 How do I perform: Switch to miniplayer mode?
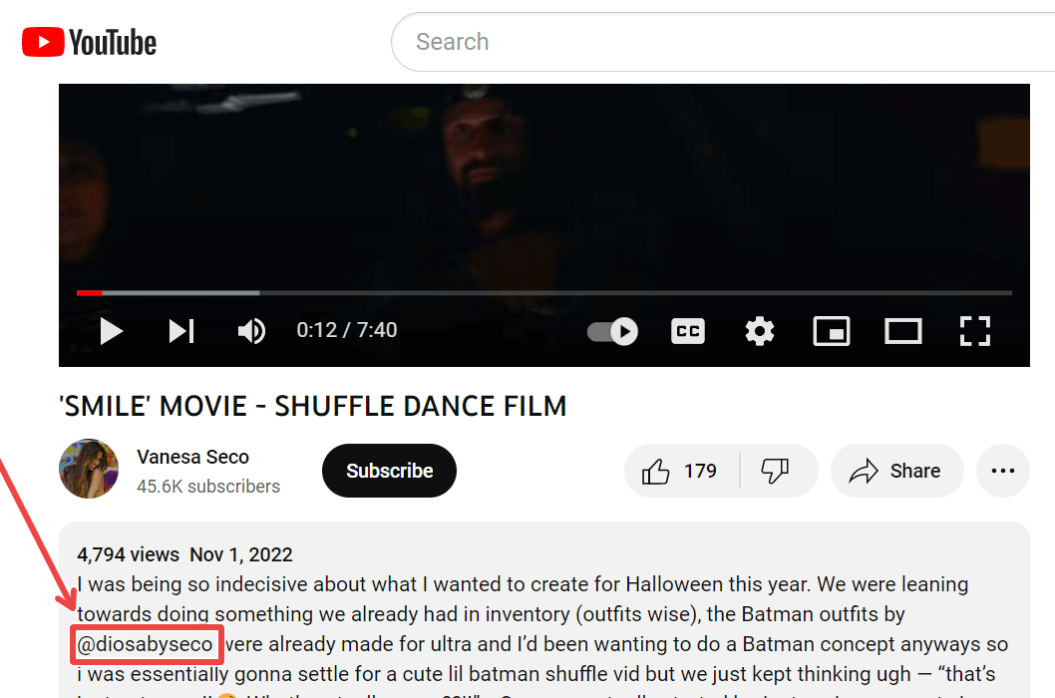832,331
